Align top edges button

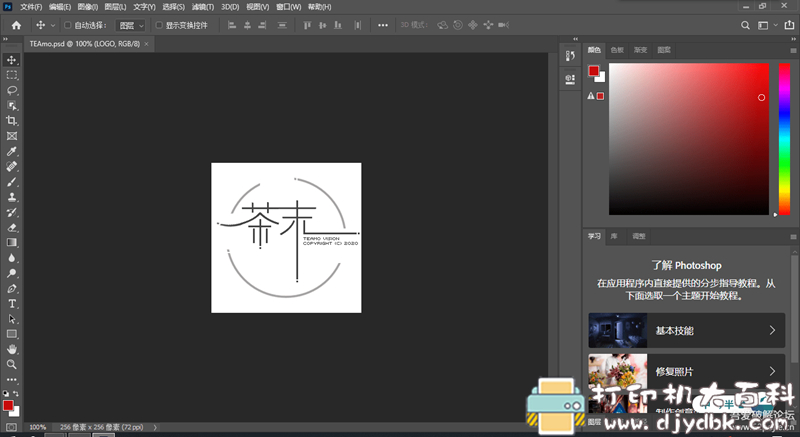[307, 25]
